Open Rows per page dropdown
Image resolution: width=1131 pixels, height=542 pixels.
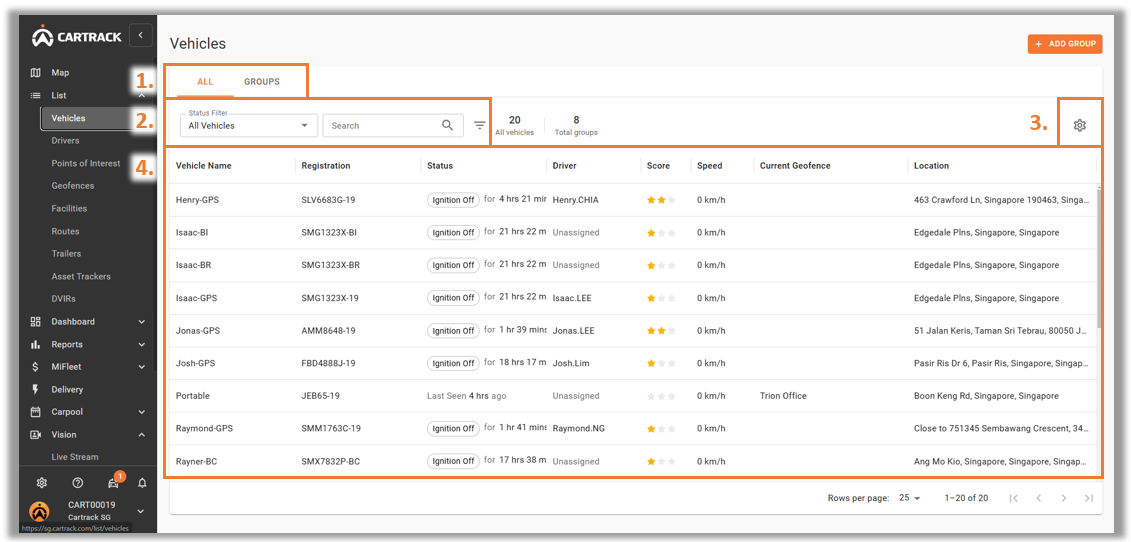[910, 498]
